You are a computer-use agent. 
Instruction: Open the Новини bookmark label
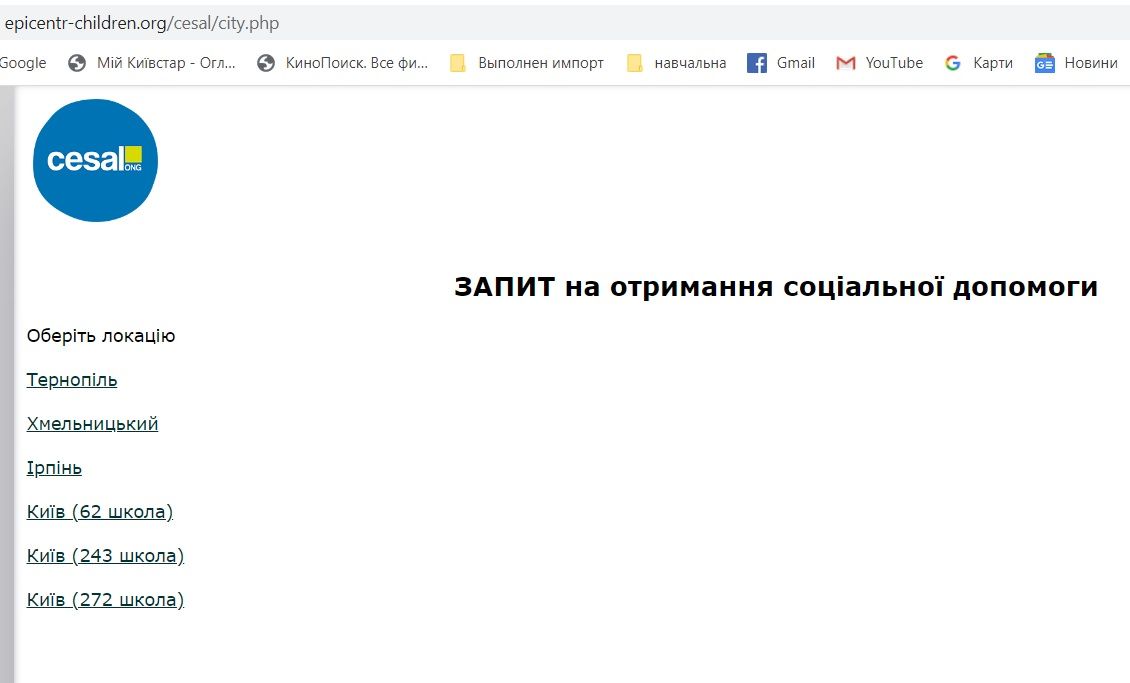click(x=1090, y=63)
